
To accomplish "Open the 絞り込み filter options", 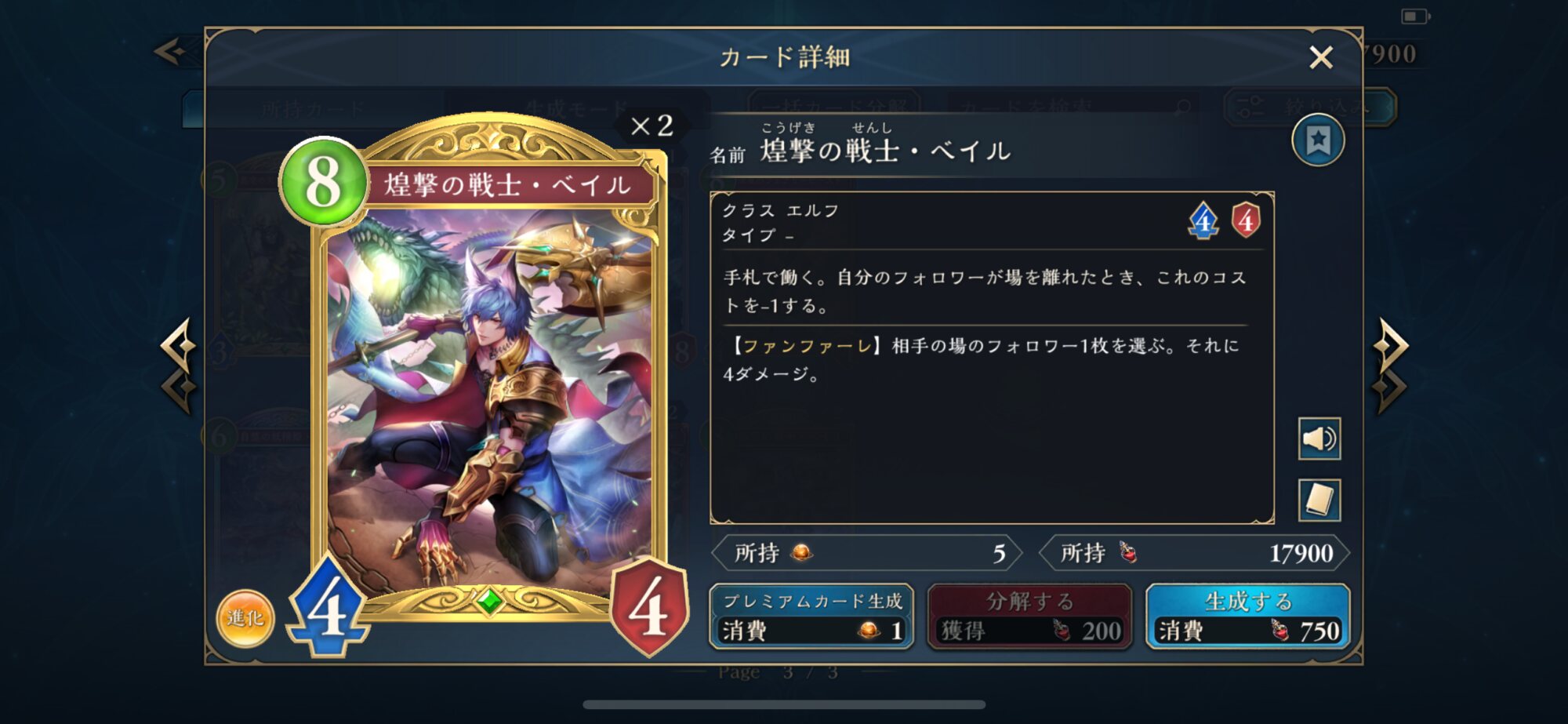I will (x=1311, y=107).
